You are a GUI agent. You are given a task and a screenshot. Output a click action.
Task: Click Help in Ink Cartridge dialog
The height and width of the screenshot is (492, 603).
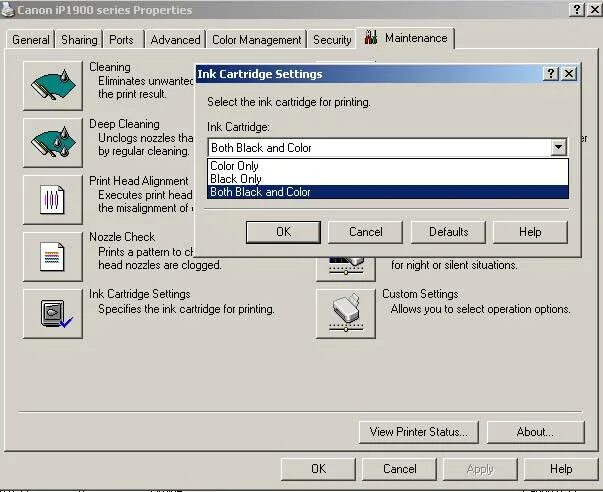(530, 232)
